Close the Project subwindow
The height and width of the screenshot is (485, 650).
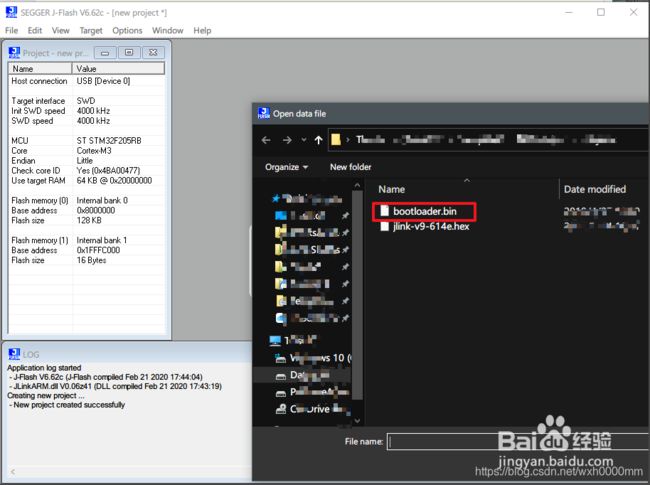point(153,53)
